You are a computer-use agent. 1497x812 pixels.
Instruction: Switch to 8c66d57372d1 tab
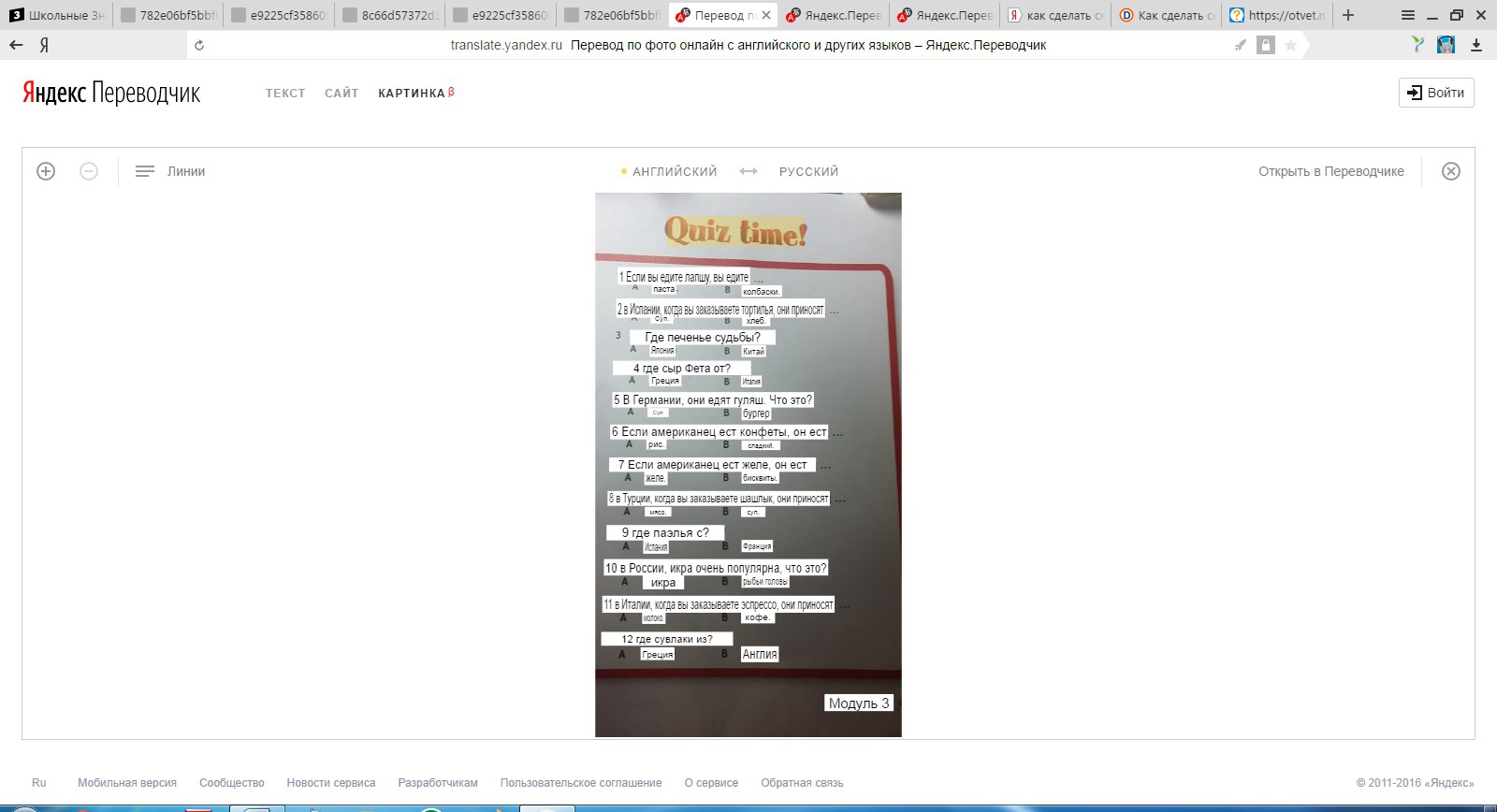tap(388, 15)
